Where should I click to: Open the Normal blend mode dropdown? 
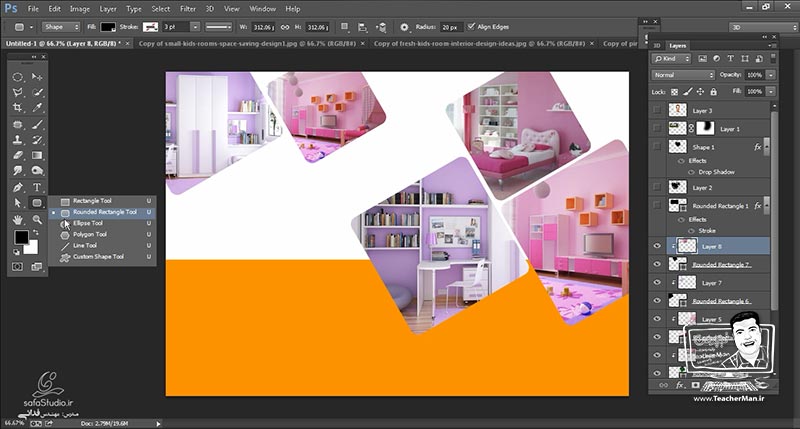[683, 75]
